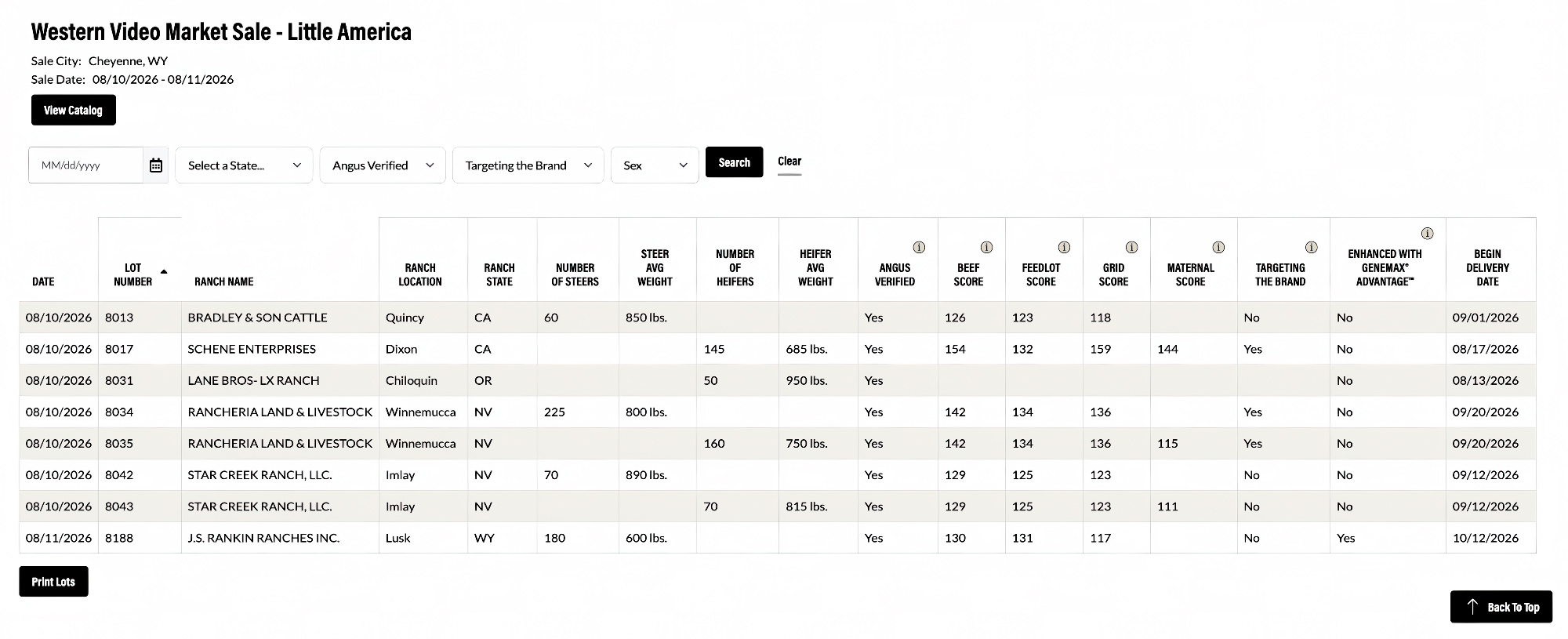Screen dimensions: 1568x639
Task: Expand the Angus Verified filter dropdown
Action: pyautogui.click(x=383, y=165)
